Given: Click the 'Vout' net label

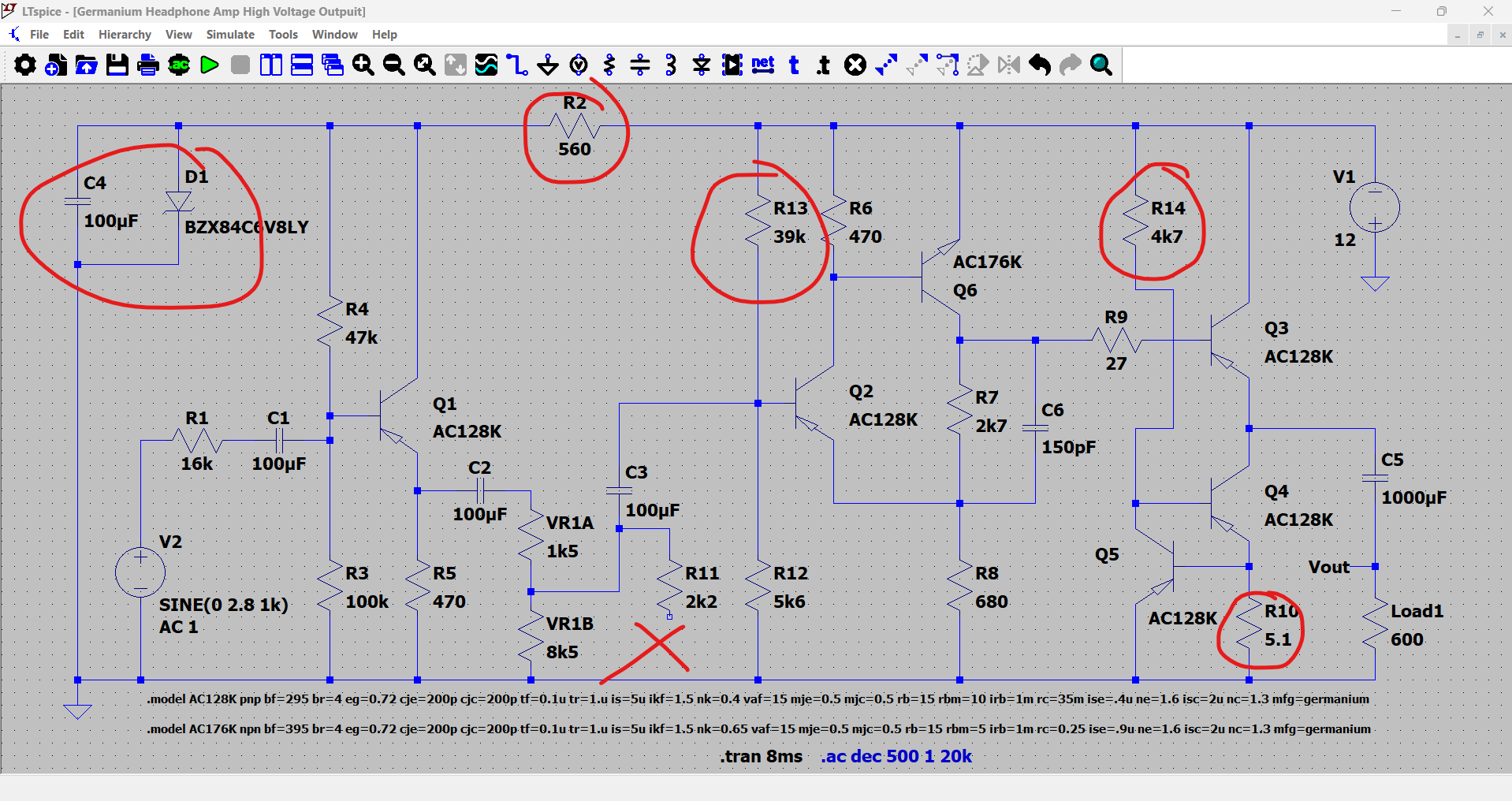Looking at the screenshot, I should coord(1329,568).
